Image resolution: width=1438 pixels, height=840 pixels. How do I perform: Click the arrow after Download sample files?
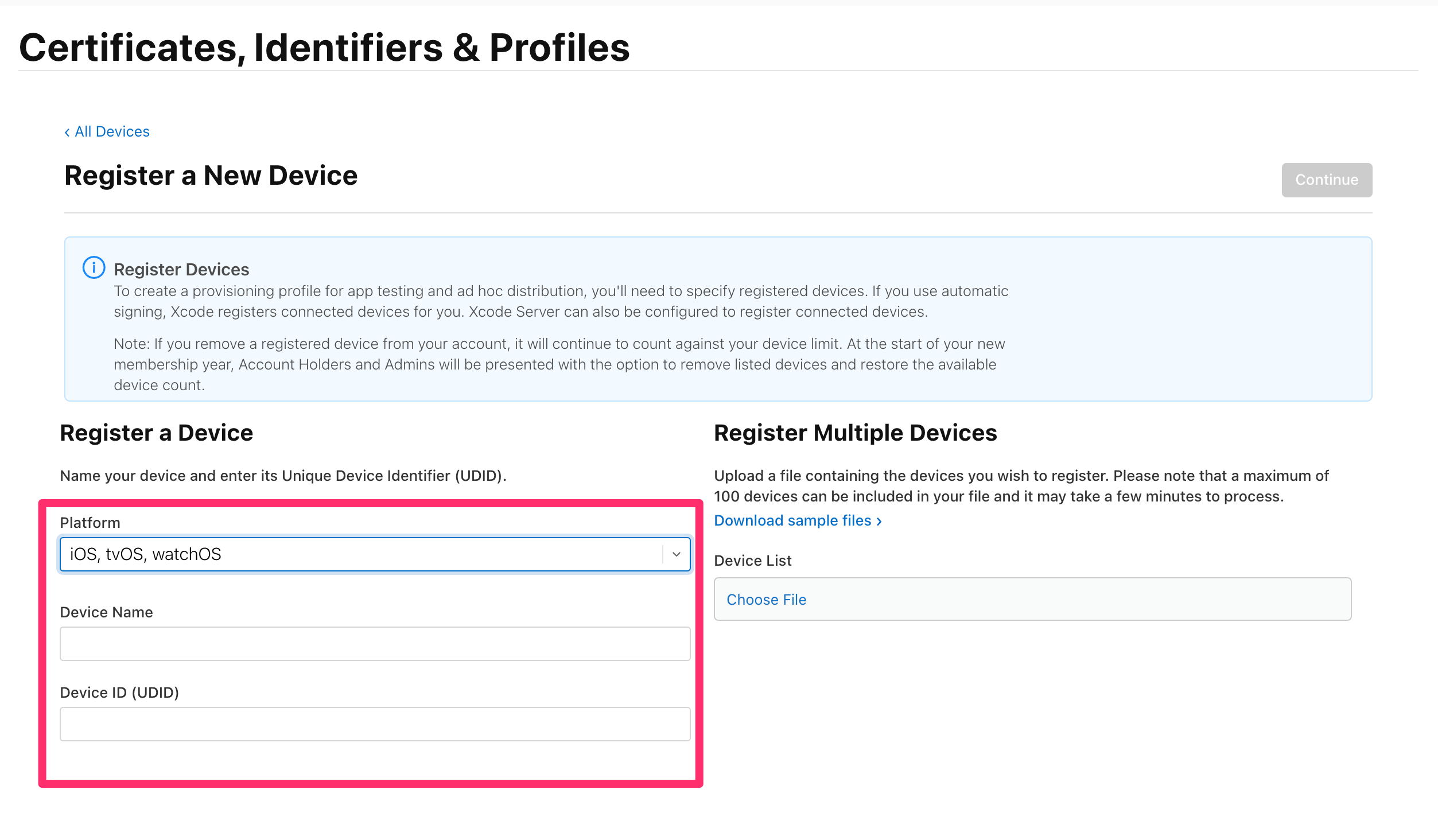879,521
